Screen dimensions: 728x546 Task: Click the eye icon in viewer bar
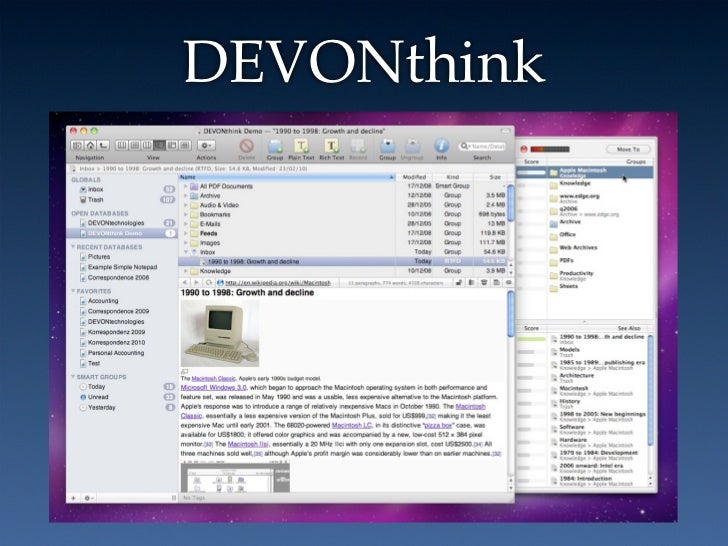[x=508, y=282]
